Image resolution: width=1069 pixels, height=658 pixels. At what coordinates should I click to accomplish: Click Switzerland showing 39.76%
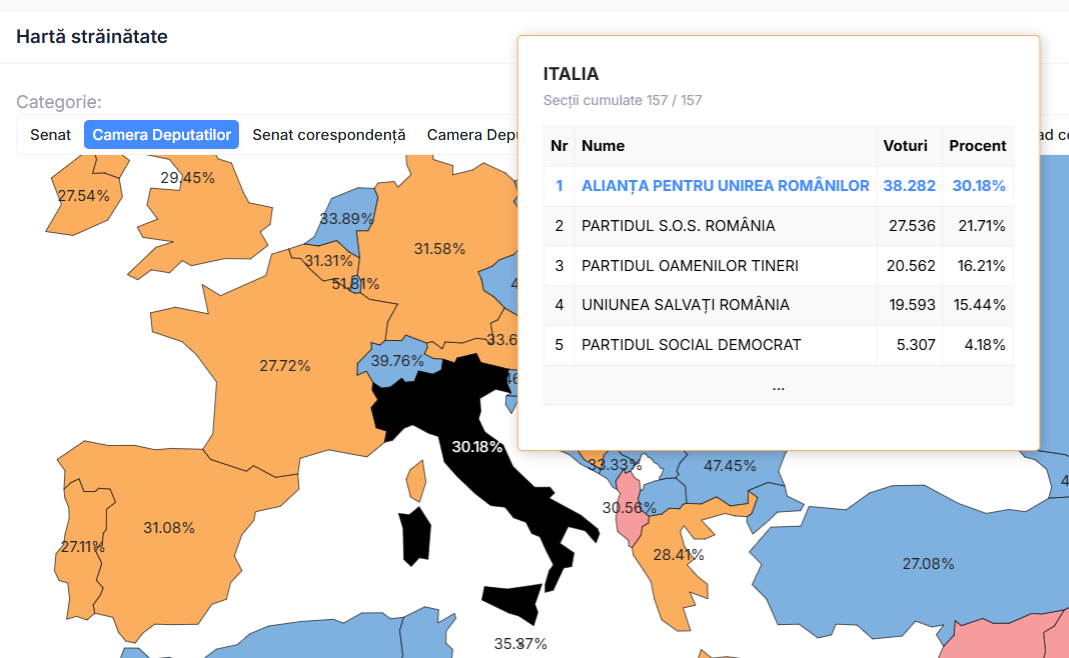click(397, 360)
